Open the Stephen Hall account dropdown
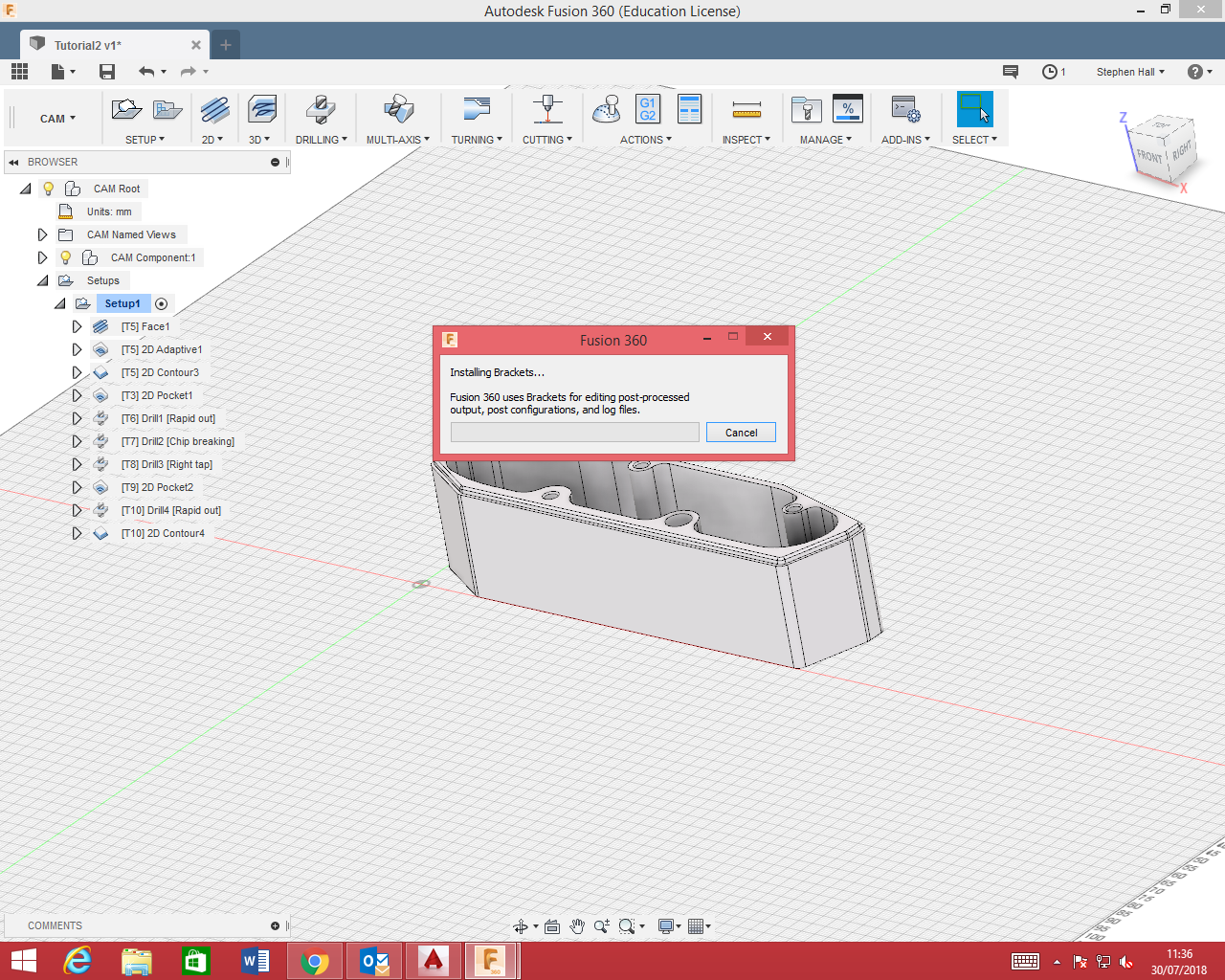Viewport: 1225px width, 980px height. [x=1130, y=72]
